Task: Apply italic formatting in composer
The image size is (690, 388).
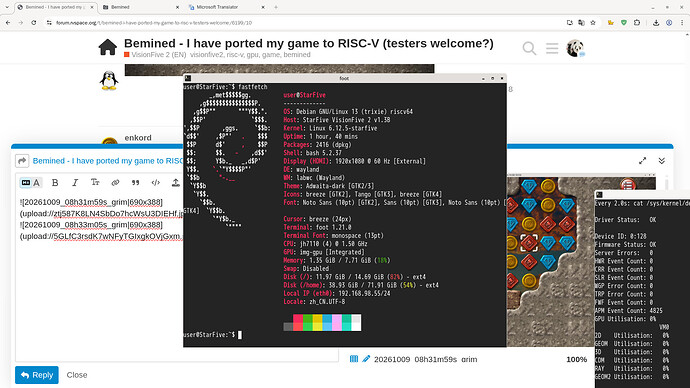Action: coord(75,183)
